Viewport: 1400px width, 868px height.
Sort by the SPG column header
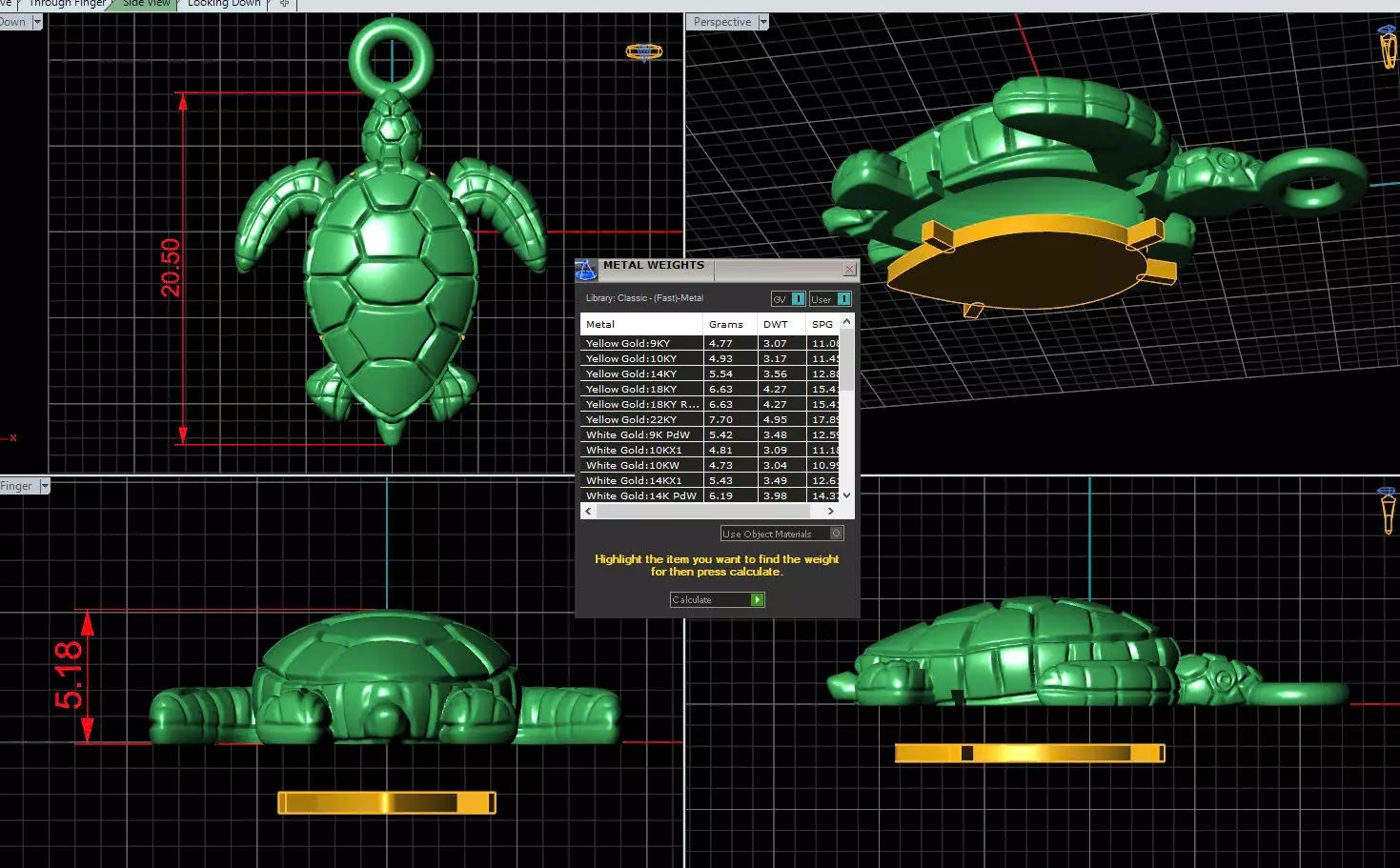pos(822,324)
